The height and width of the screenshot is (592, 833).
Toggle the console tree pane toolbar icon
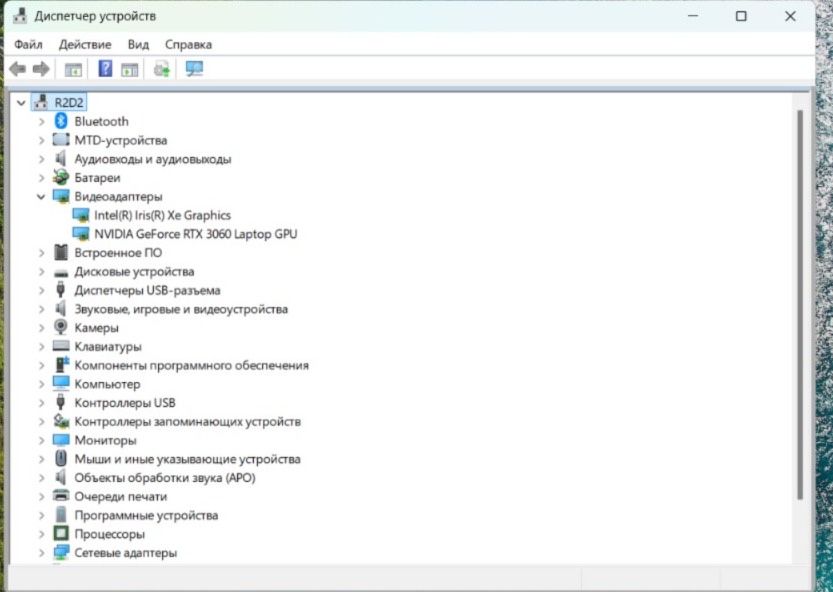click(x=73, y=69)
